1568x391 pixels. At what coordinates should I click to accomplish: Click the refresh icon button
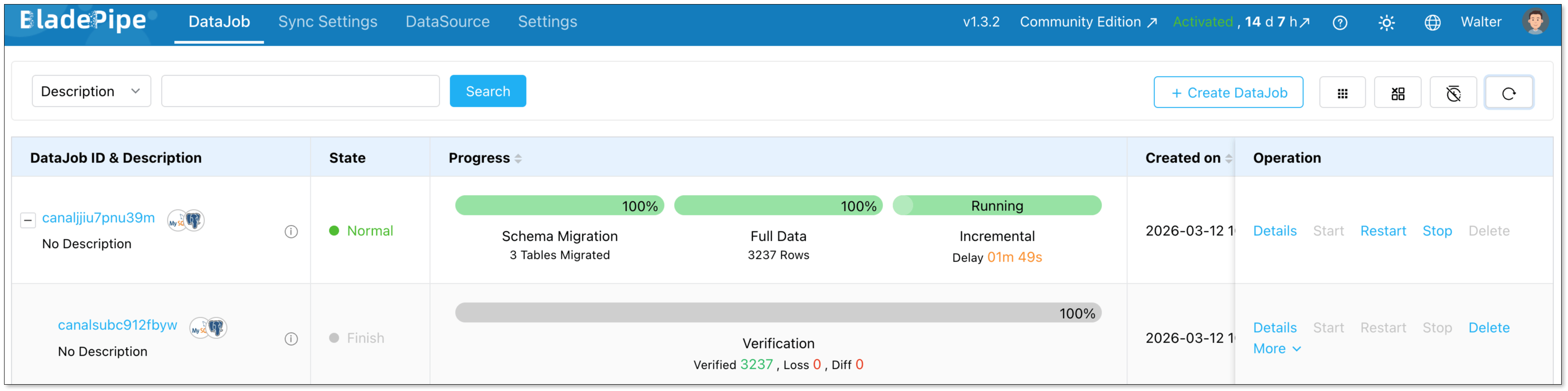point(1508,93)
